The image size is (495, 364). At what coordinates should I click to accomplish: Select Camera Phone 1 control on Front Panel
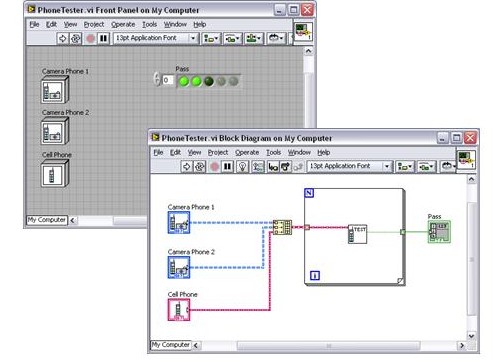tap(55, 89)
